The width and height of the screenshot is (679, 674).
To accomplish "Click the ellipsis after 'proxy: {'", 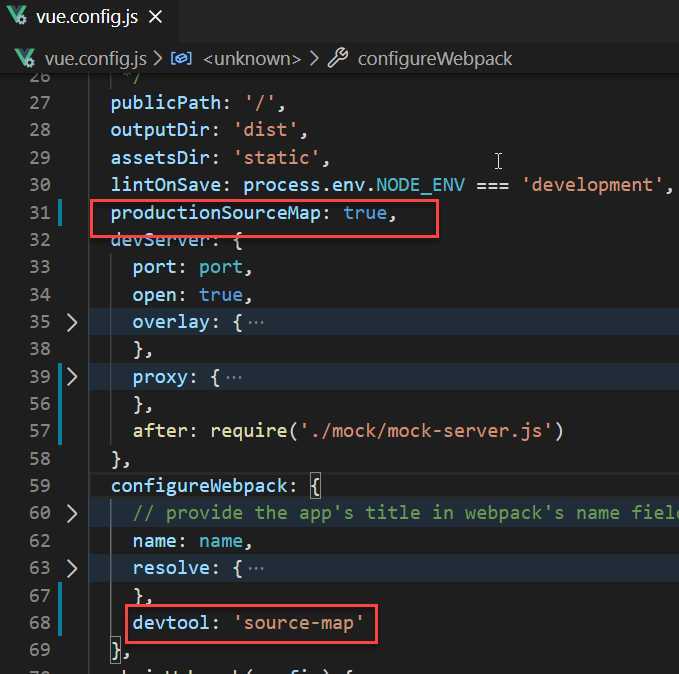I will [234, 377].
